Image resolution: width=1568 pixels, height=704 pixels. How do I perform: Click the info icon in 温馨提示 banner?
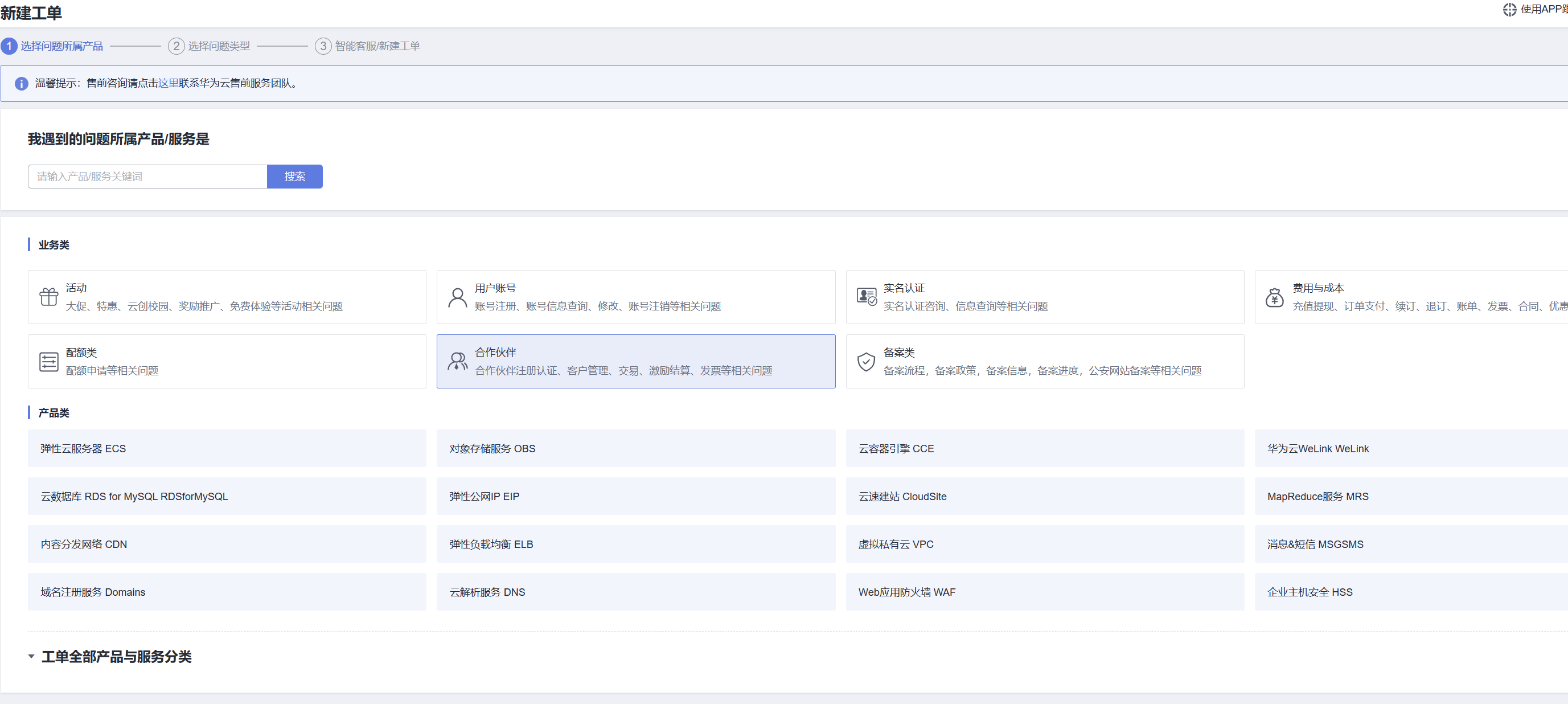[x=21, y=83]
